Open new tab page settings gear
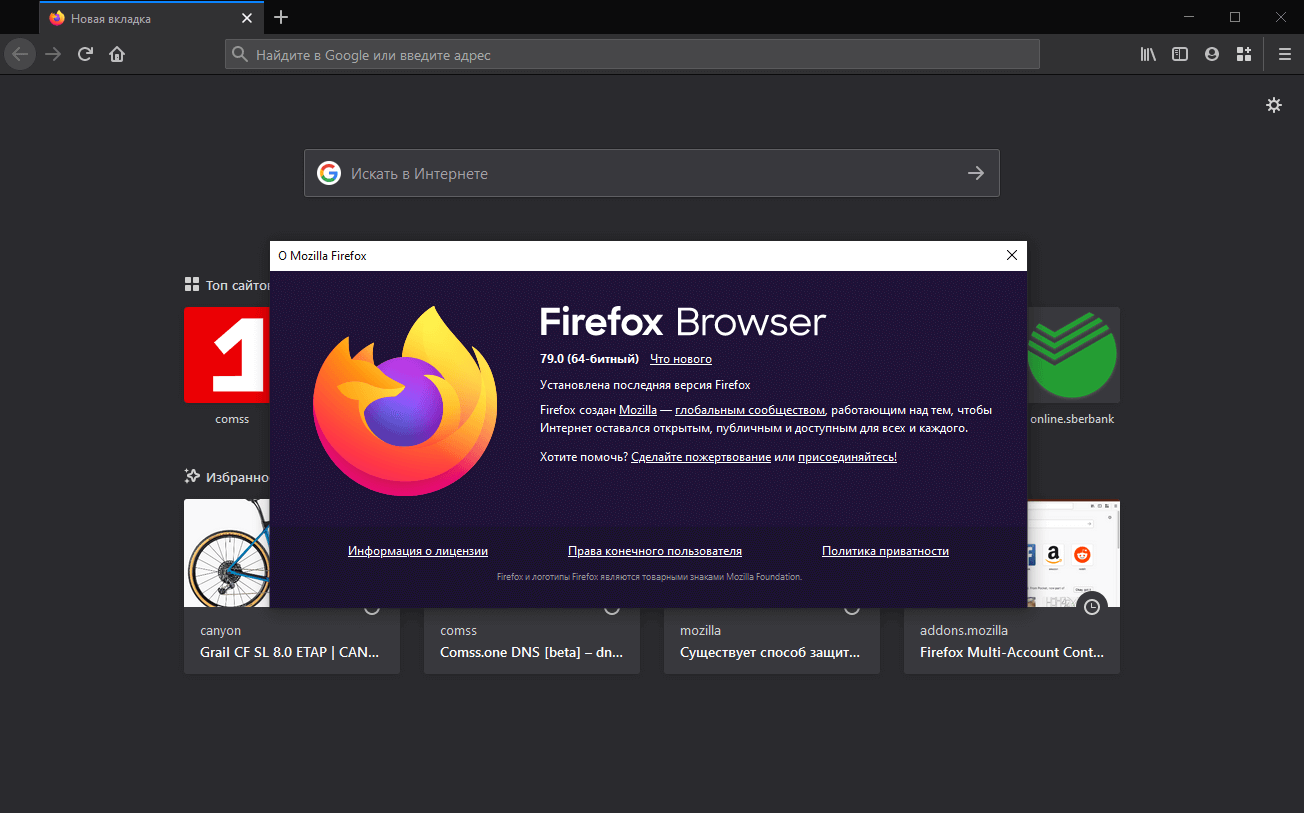Screen dimensions: 1304x813 (1273, 104)
